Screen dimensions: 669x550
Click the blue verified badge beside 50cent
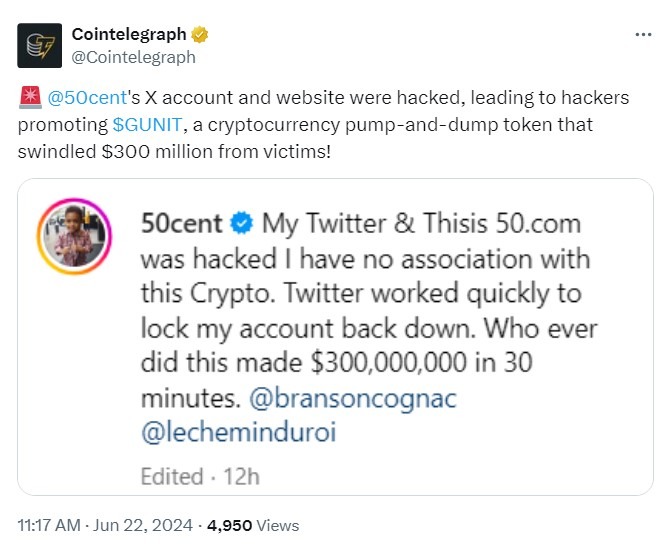(242, 221)
